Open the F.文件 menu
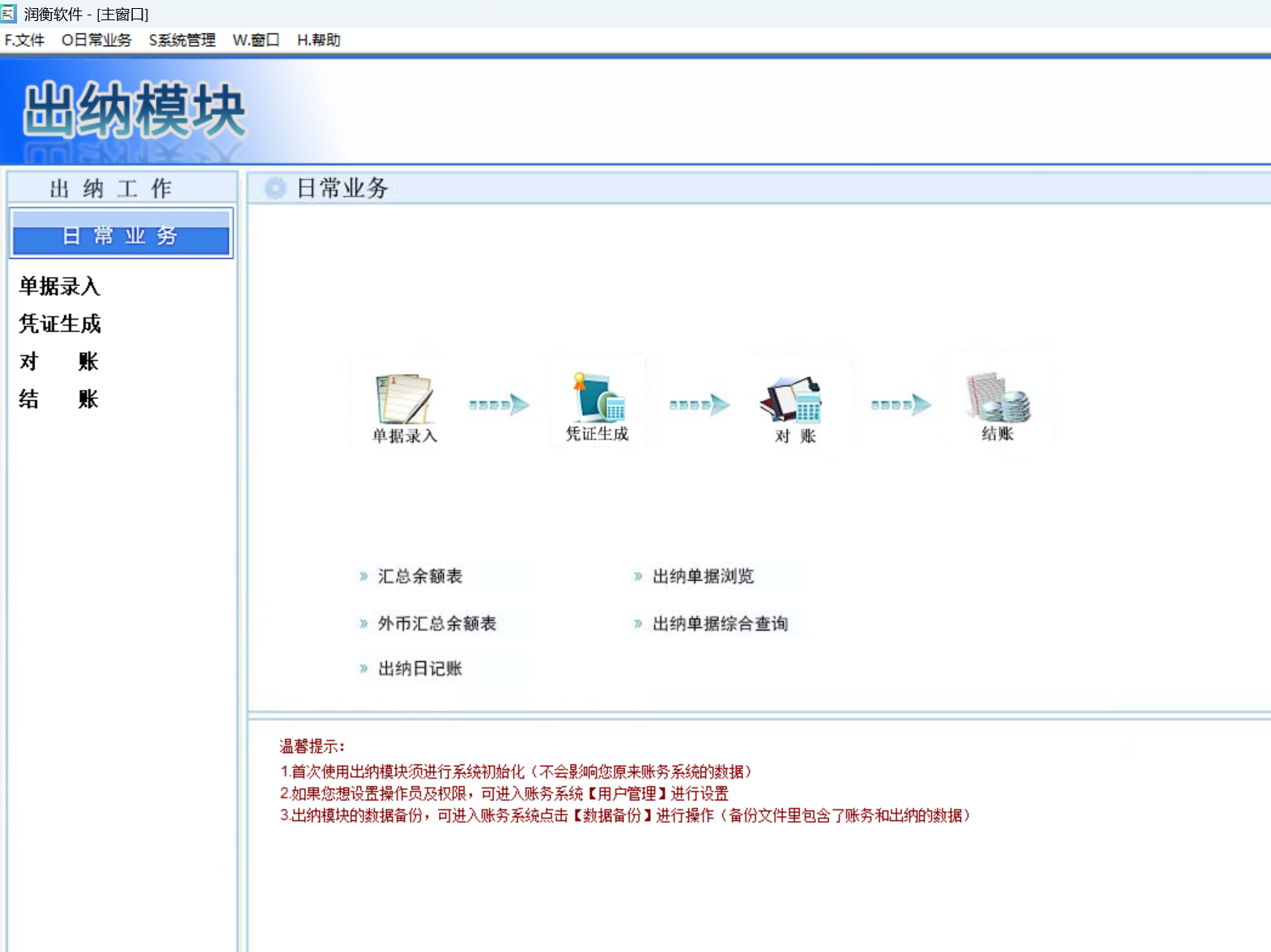 point(24,40)
